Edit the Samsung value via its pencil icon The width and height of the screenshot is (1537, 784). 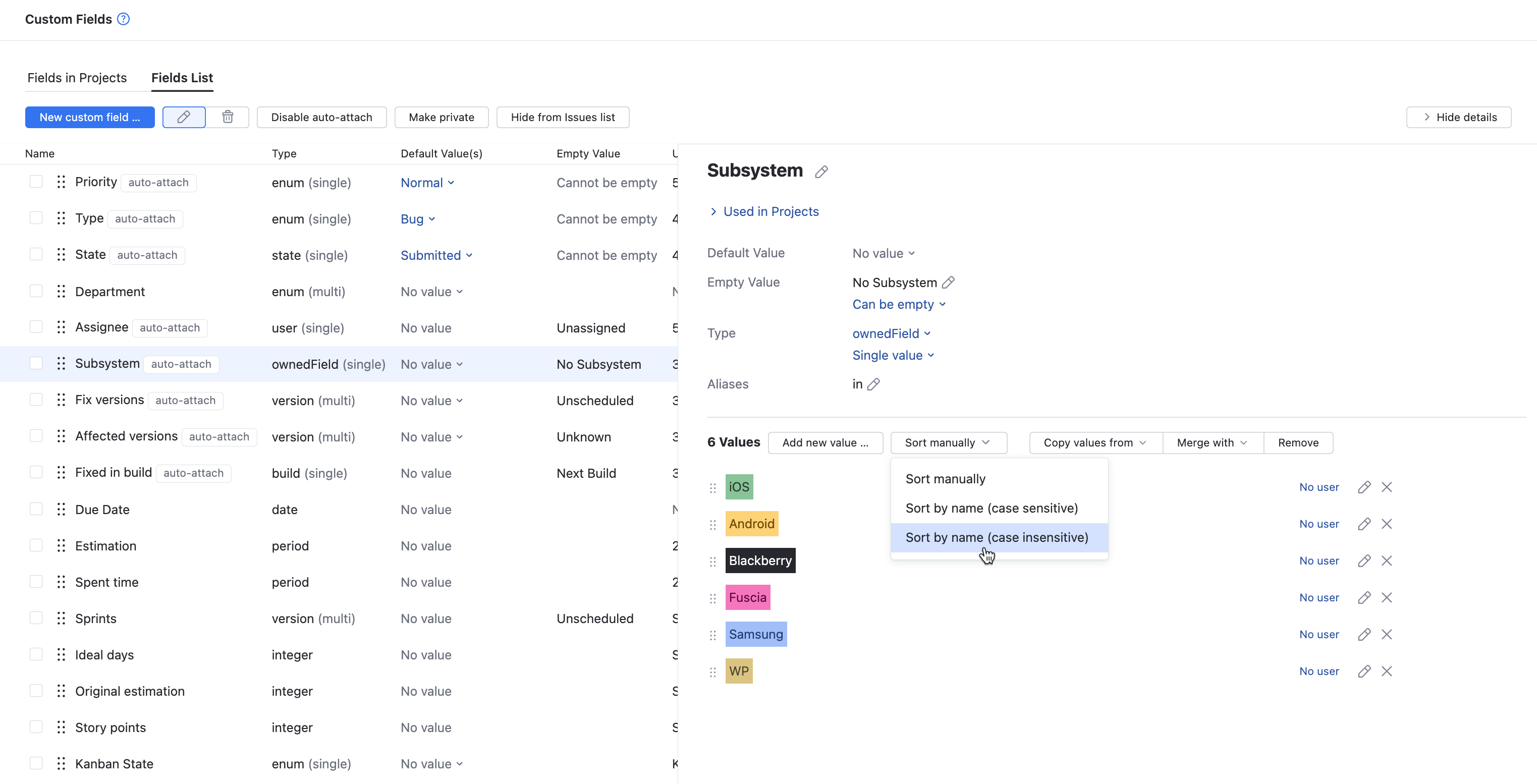[x=1364, y=634]
